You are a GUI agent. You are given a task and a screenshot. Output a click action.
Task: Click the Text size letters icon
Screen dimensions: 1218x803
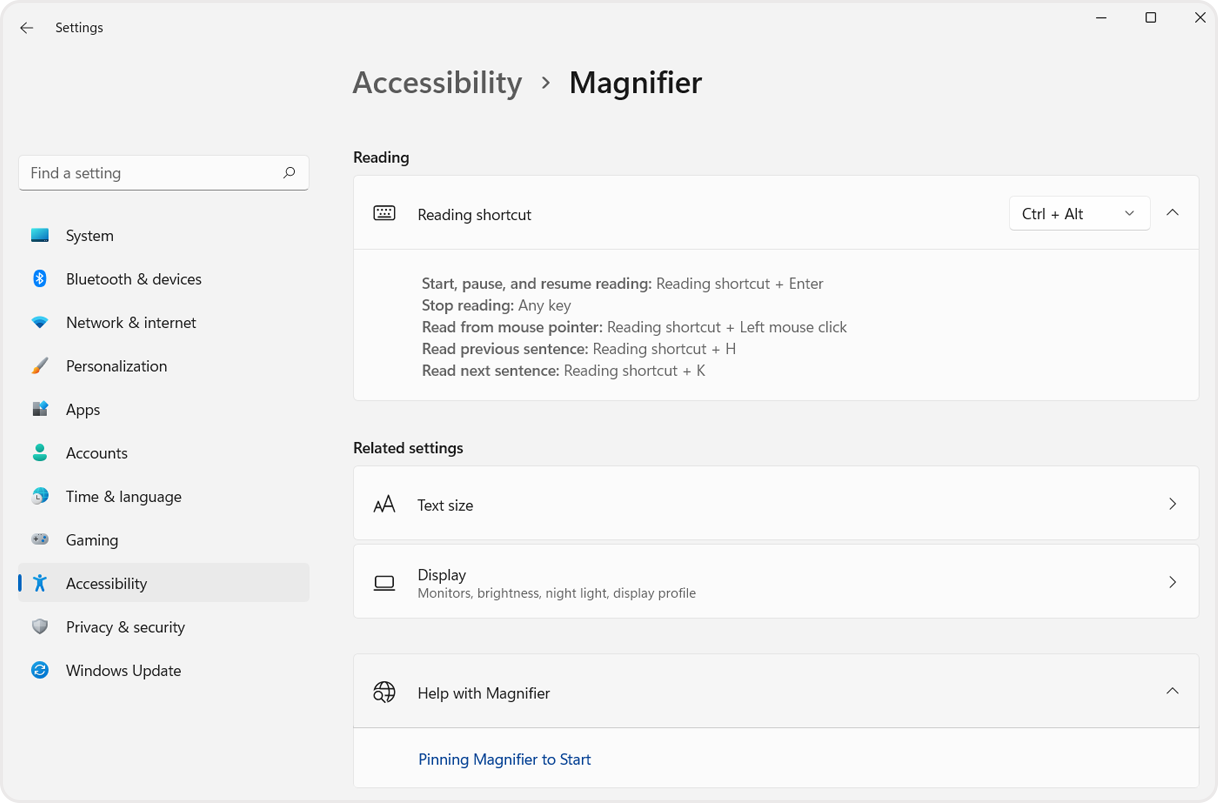(x=384, y=504)
